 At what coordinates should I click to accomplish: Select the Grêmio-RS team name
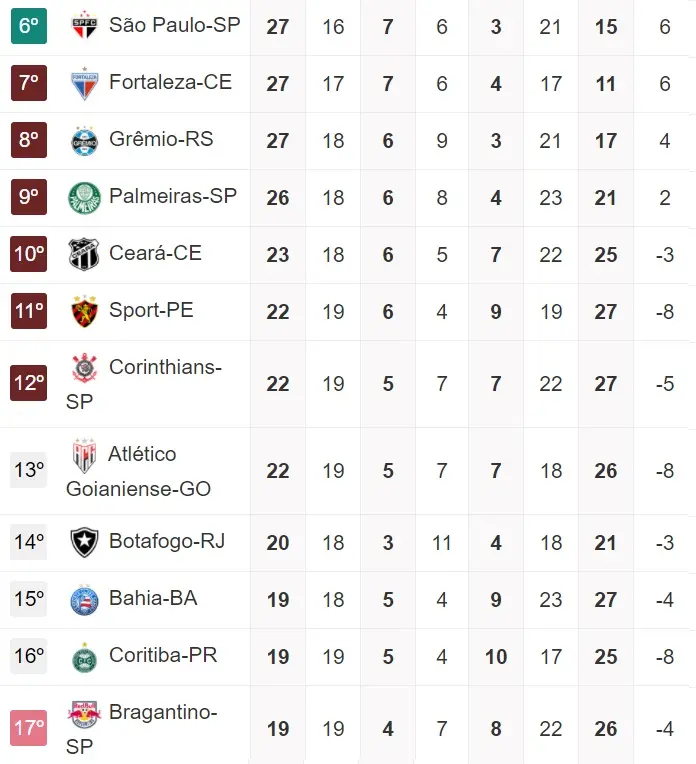[161, 140]
